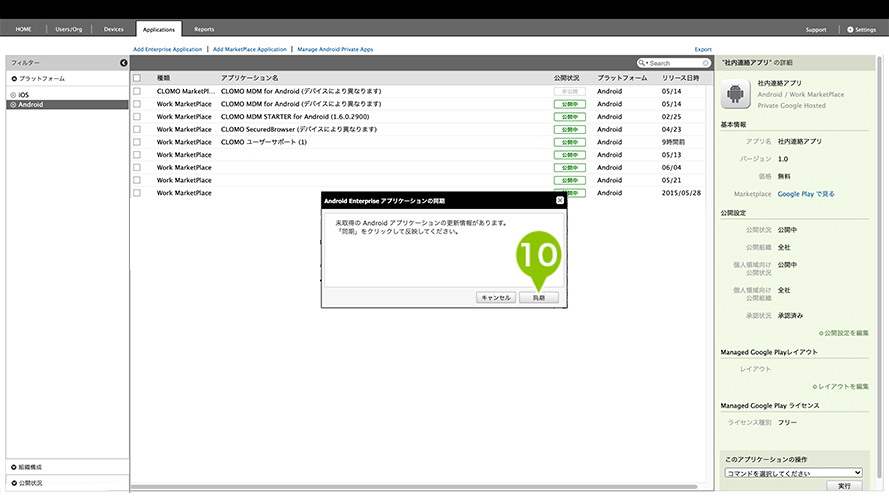Check the CLOMO MarketPl... row checkbox

pos(137,91)
